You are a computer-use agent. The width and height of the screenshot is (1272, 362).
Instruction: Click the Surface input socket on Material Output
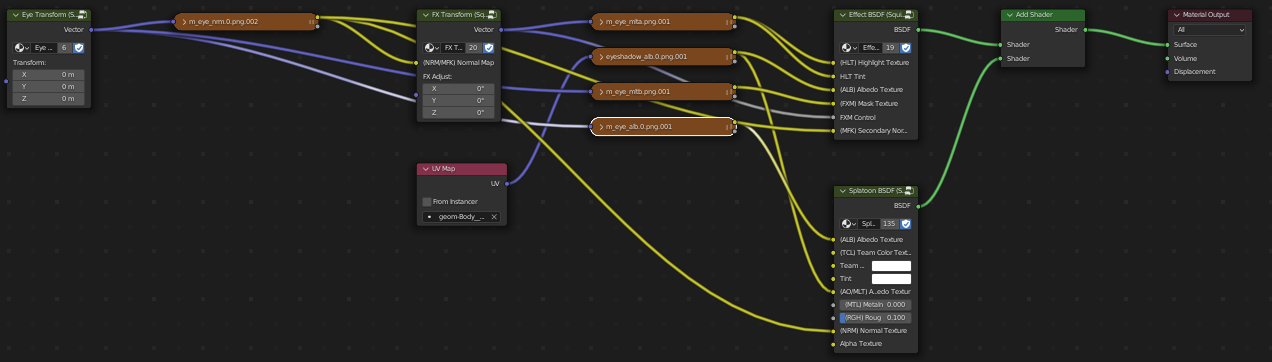[1168, 45]
